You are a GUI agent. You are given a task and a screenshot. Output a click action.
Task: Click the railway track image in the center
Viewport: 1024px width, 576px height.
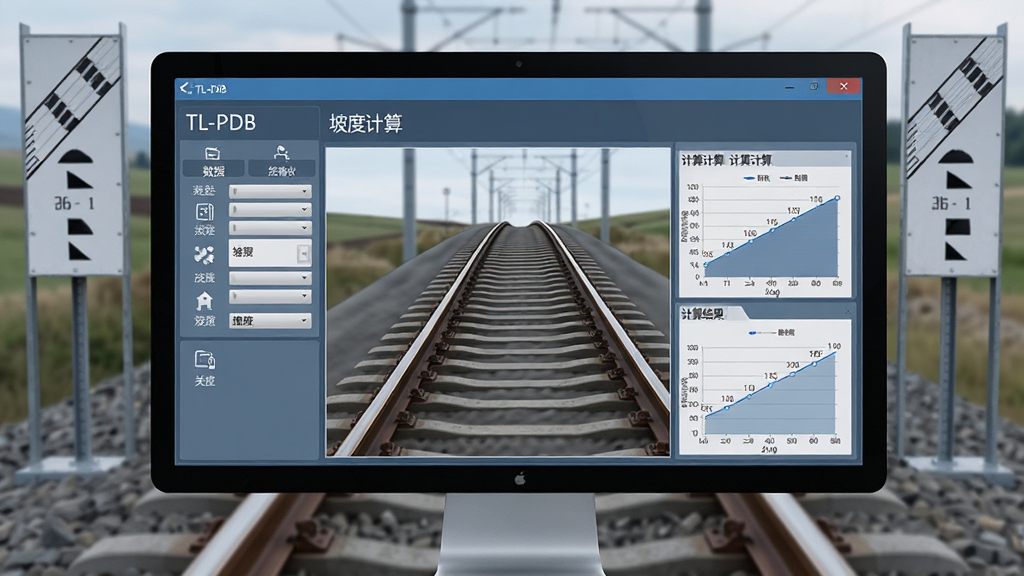[498, 302]
